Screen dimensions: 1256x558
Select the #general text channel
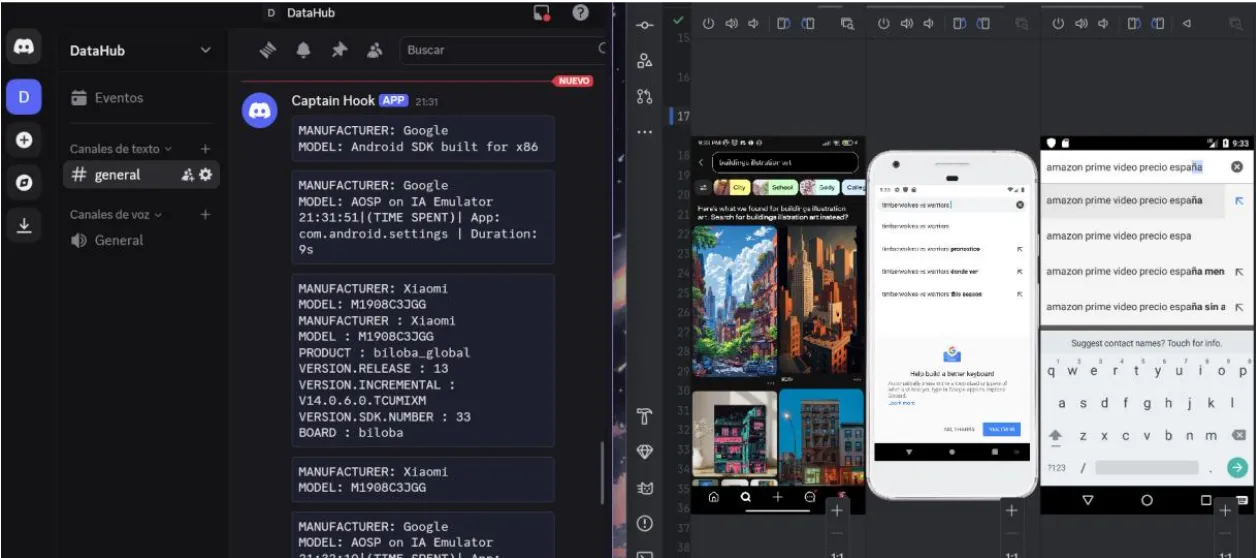[x=141, y=175]
